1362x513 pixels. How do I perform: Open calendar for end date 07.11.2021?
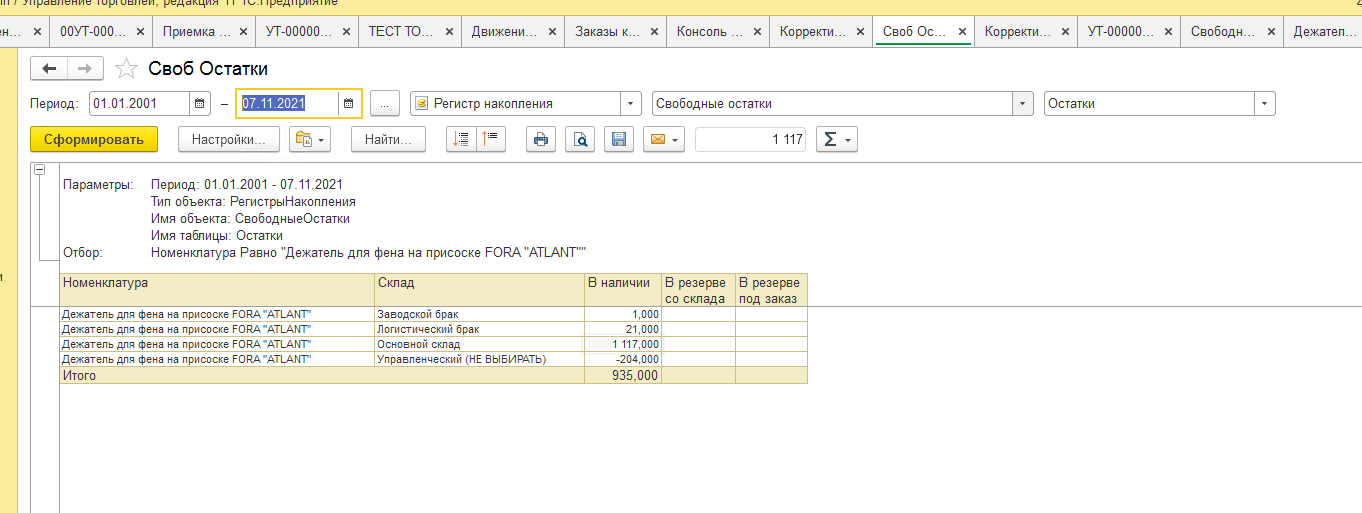click(x=348, y=103)
